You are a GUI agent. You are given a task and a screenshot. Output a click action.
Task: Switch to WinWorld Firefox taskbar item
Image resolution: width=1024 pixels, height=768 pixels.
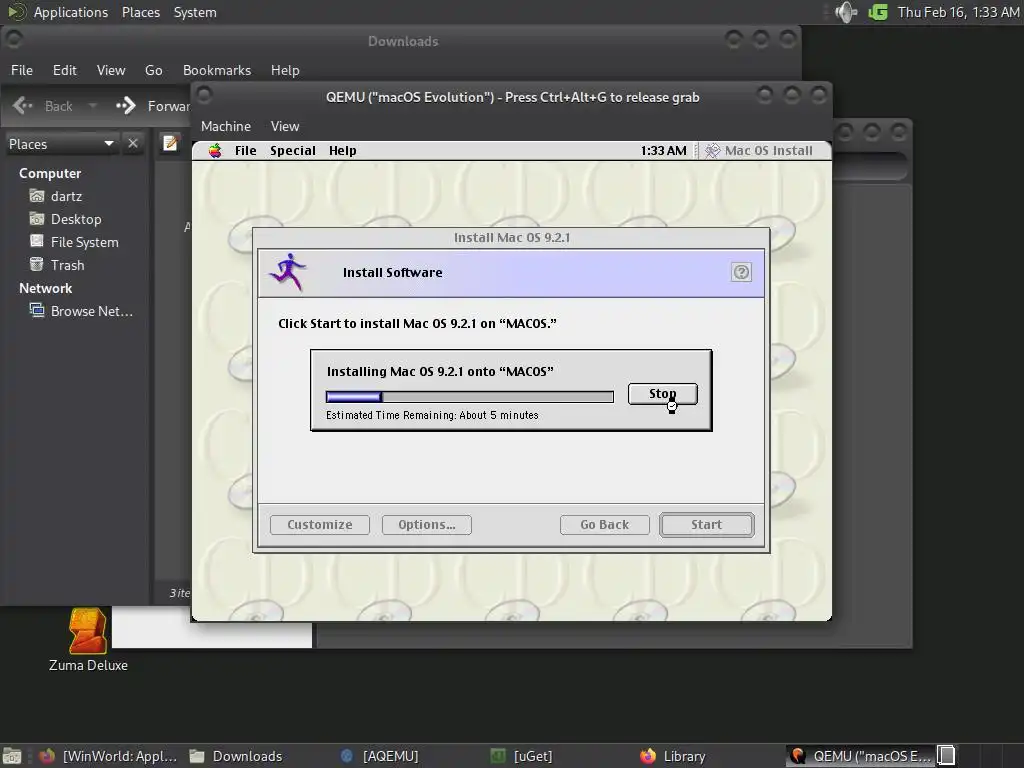point(108,756)
